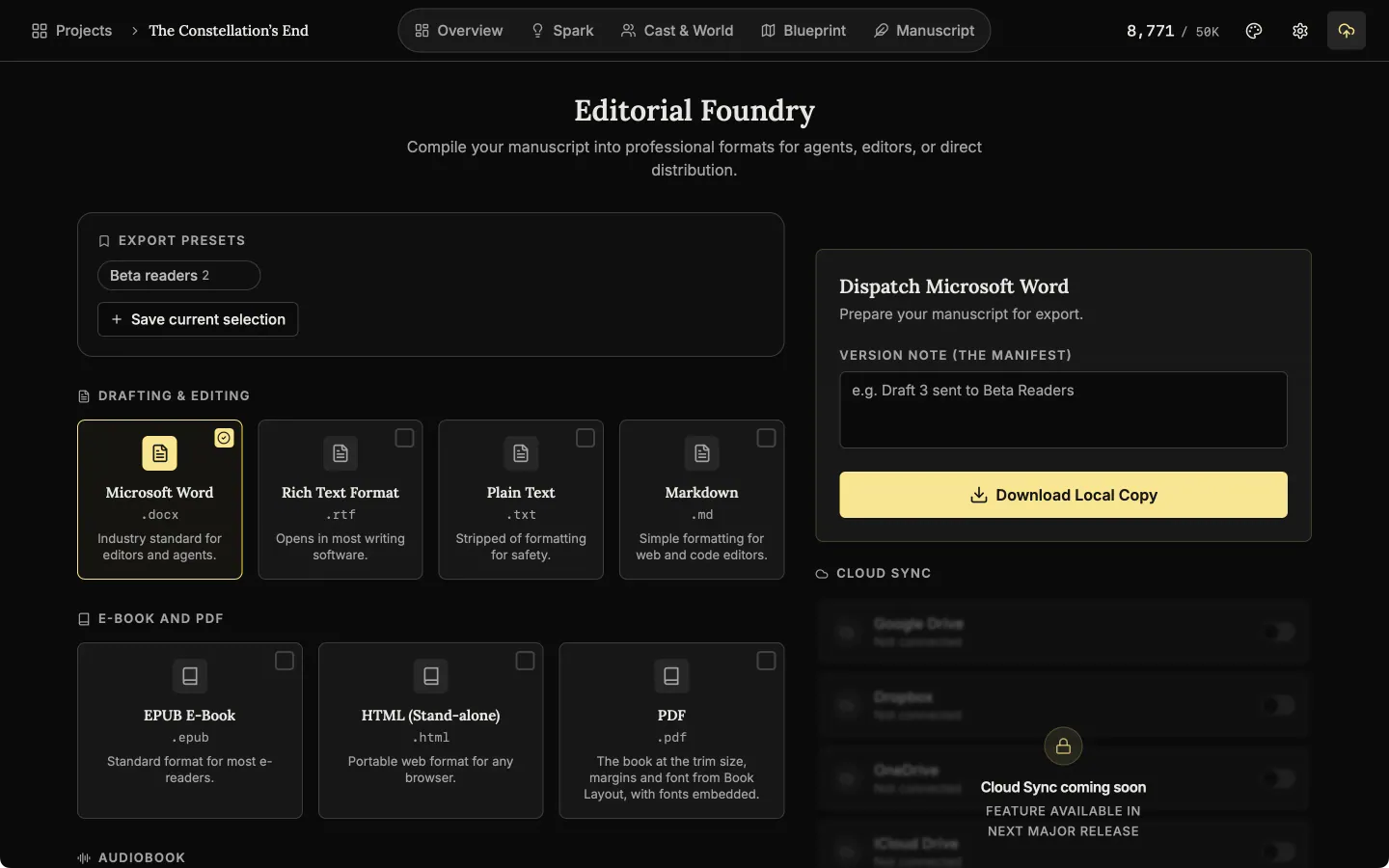Select the Markdown title text

(x=702, y=493)
